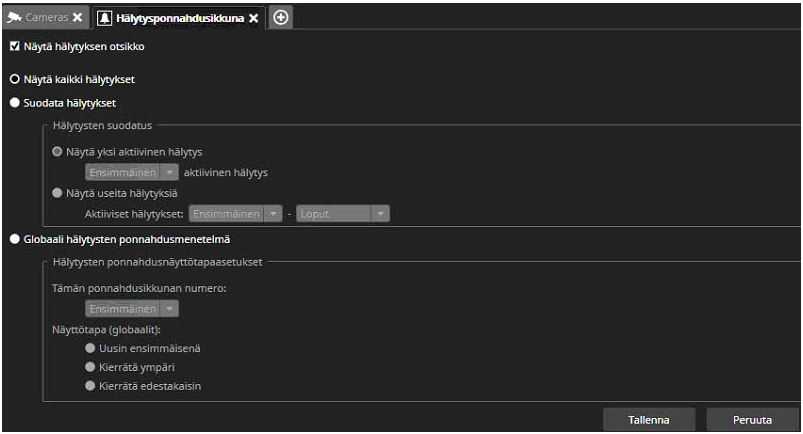Select Näytä yksi aktiivinen hälytys
Image resolution: width=803 pixels, height=434 pixels.
point(58,152)
